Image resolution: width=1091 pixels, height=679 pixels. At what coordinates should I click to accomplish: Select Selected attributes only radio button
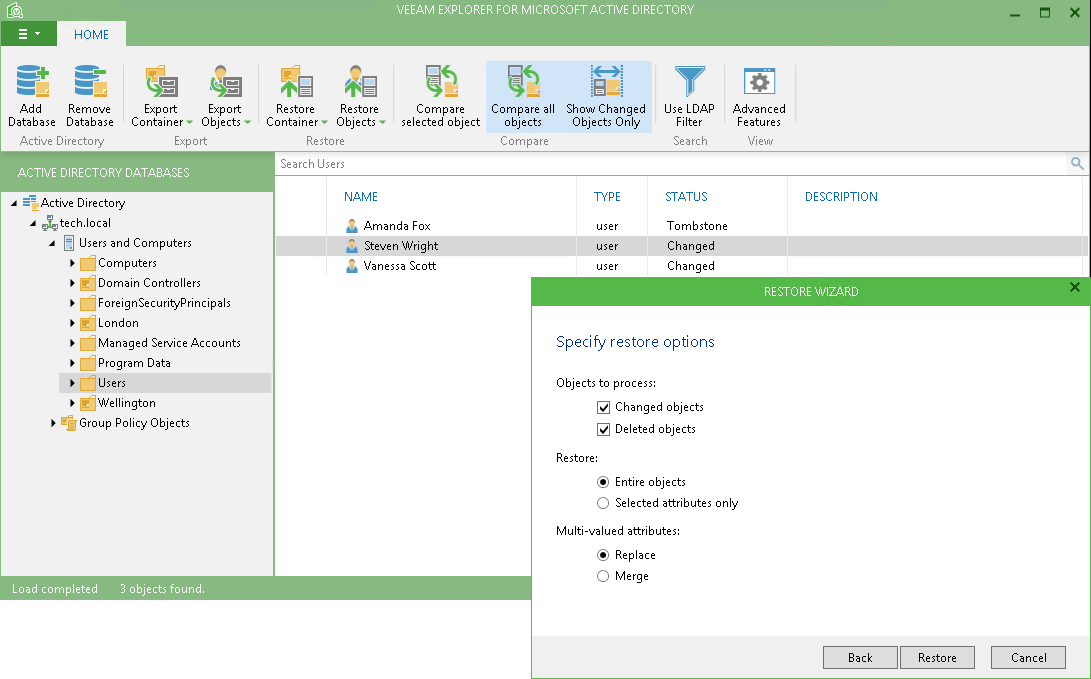603,503
